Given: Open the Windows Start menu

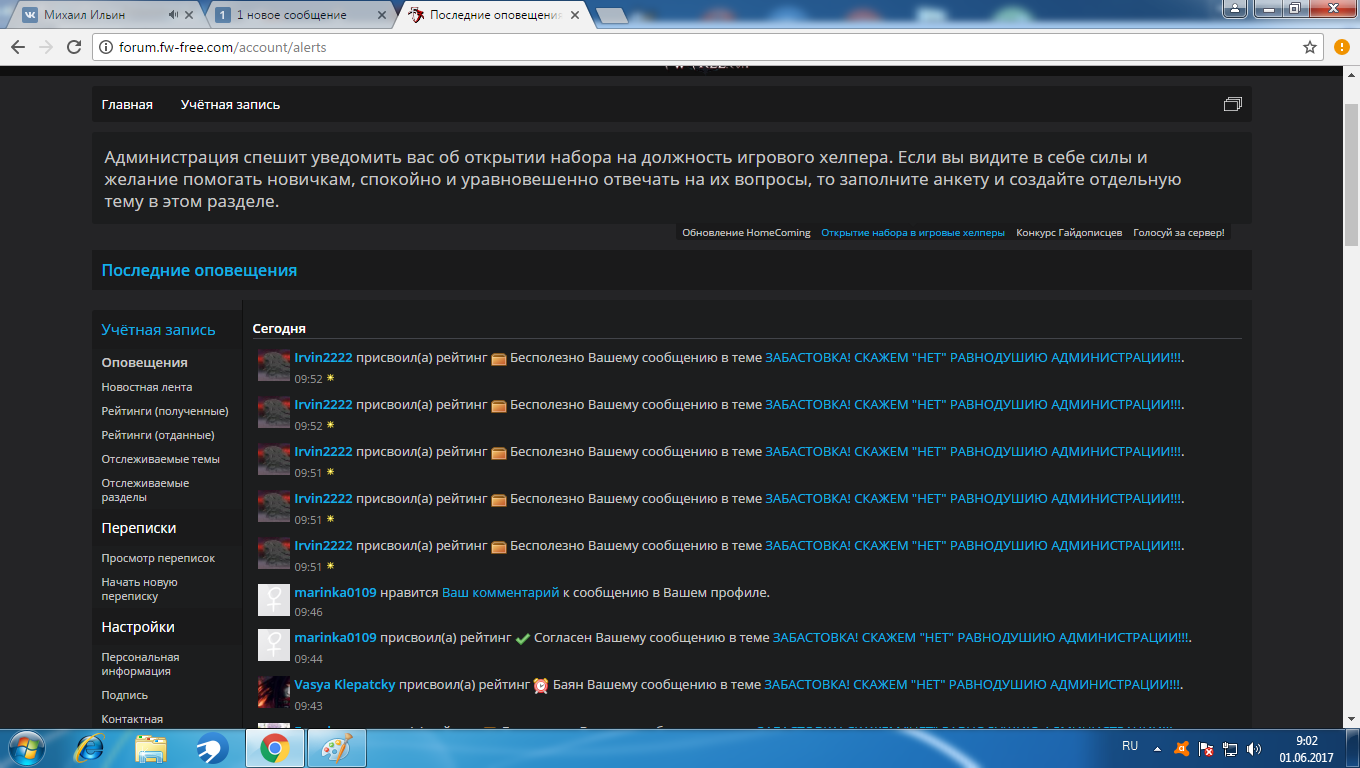Looking at the screenshot, I should point(26,747).
